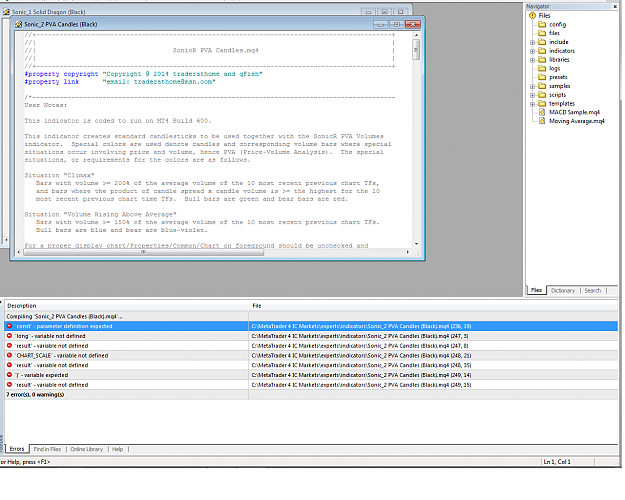Click the libraries folder icon
Viewport: 625px width, 500px height.
[542, 59]
